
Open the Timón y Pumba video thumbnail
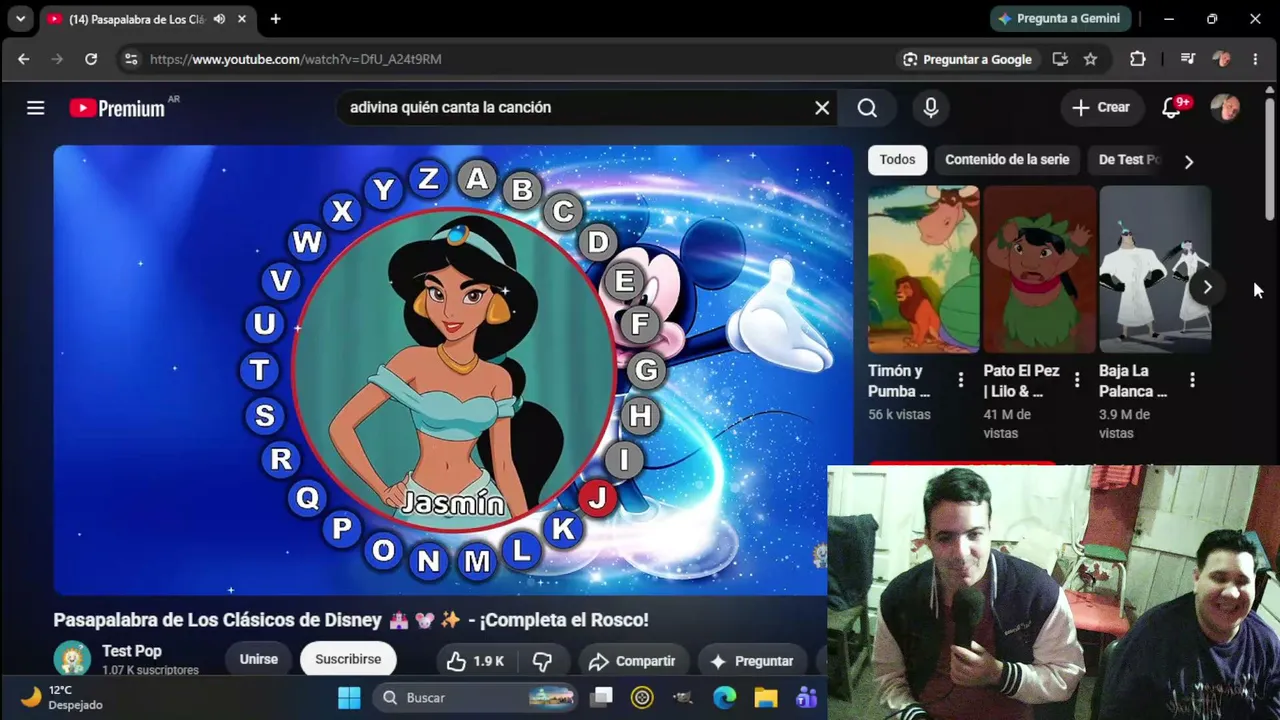[x=923, y=270]
